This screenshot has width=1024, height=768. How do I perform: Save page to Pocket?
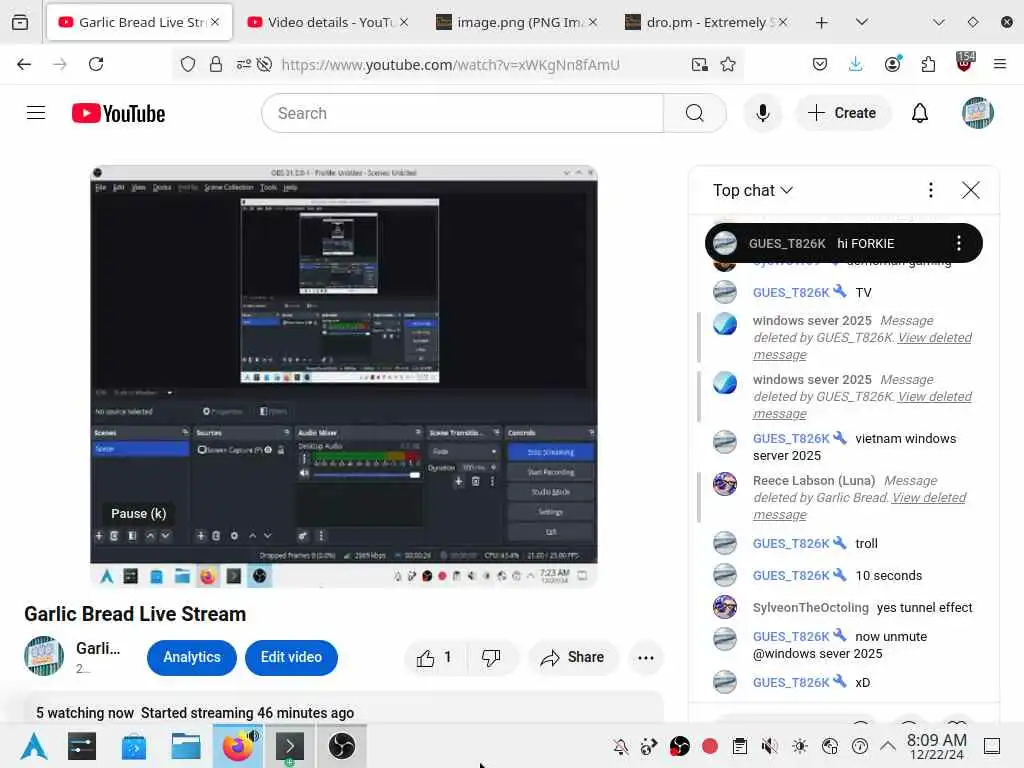pos(820,64)
